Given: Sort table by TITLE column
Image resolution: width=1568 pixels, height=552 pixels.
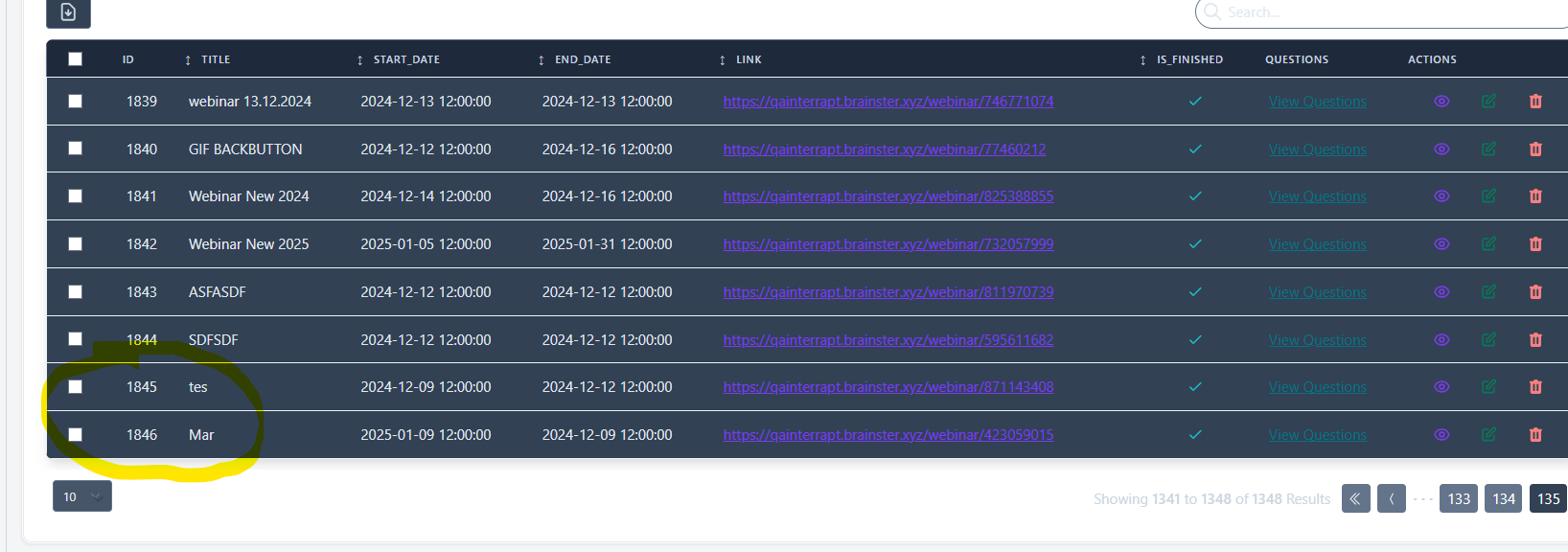Looking at the screenshot, I should pos(215,59).
